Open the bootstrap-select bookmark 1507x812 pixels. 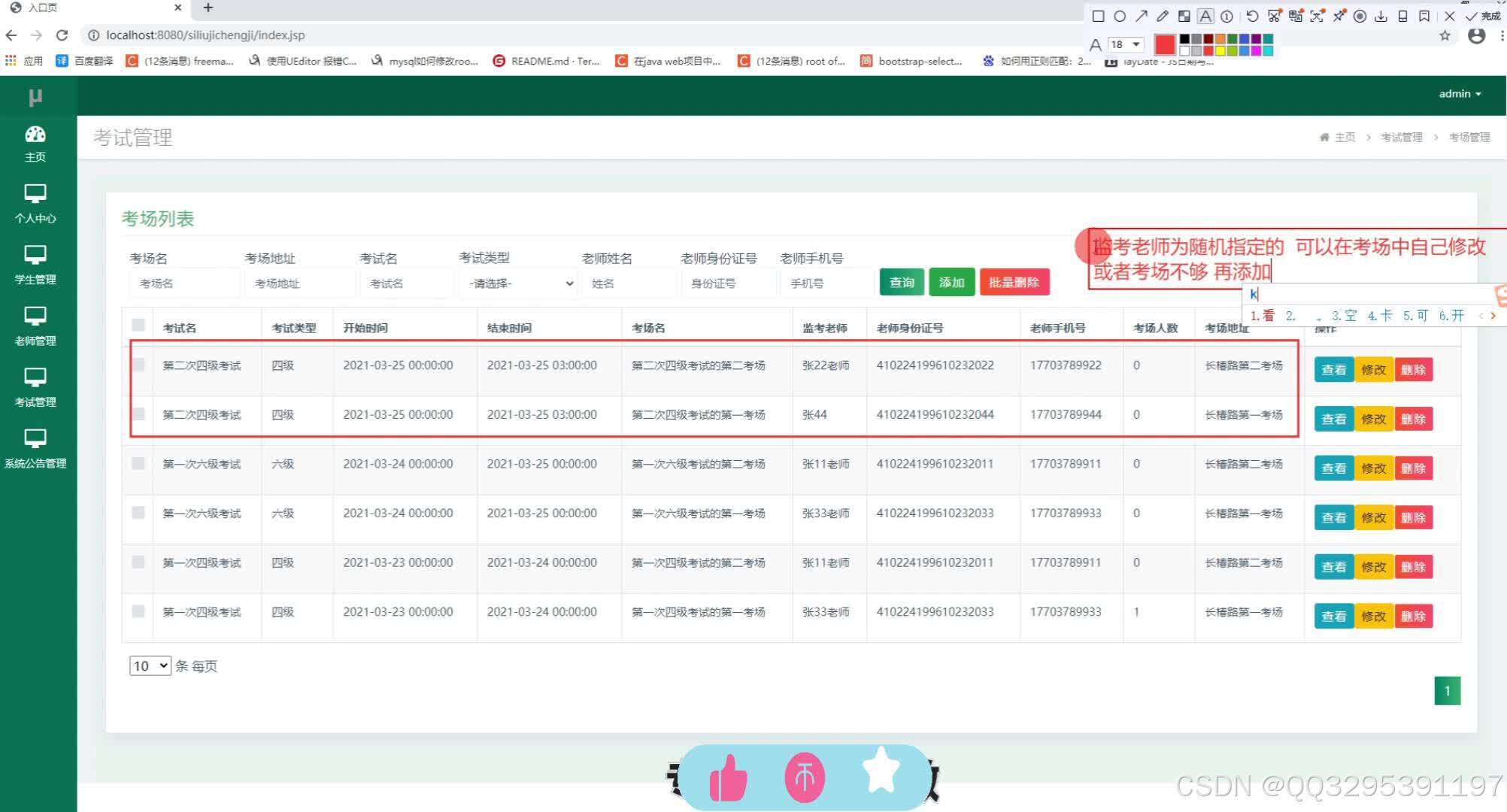911,61
